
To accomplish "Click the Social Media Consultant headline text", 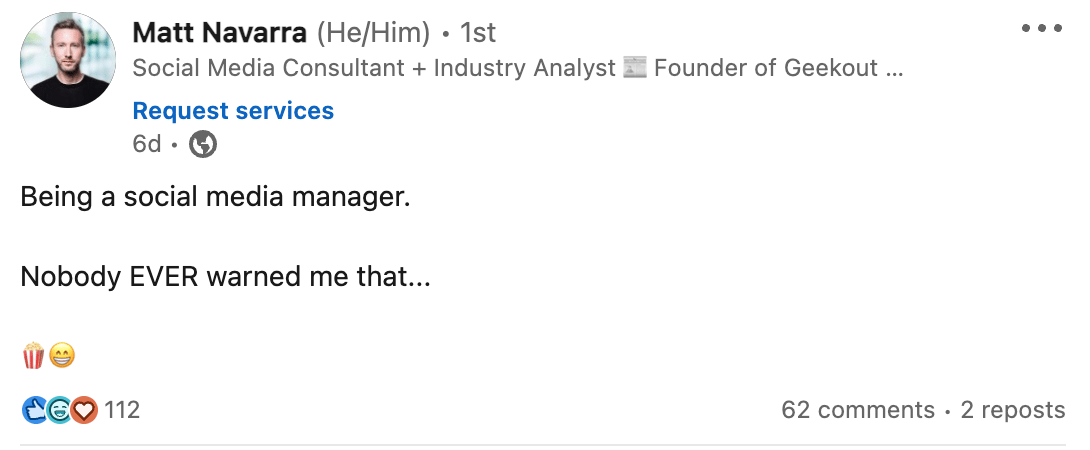I will coord(374,68).
